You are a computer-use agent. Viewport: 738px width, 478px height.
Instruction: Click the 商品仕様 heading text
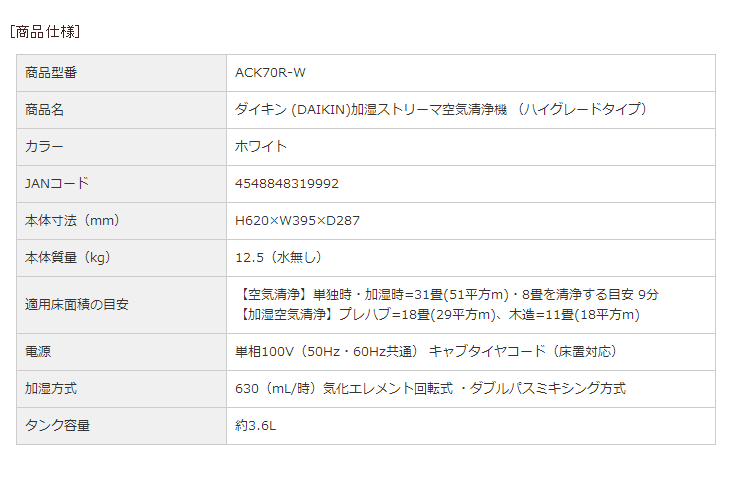(x=45, y=31)
